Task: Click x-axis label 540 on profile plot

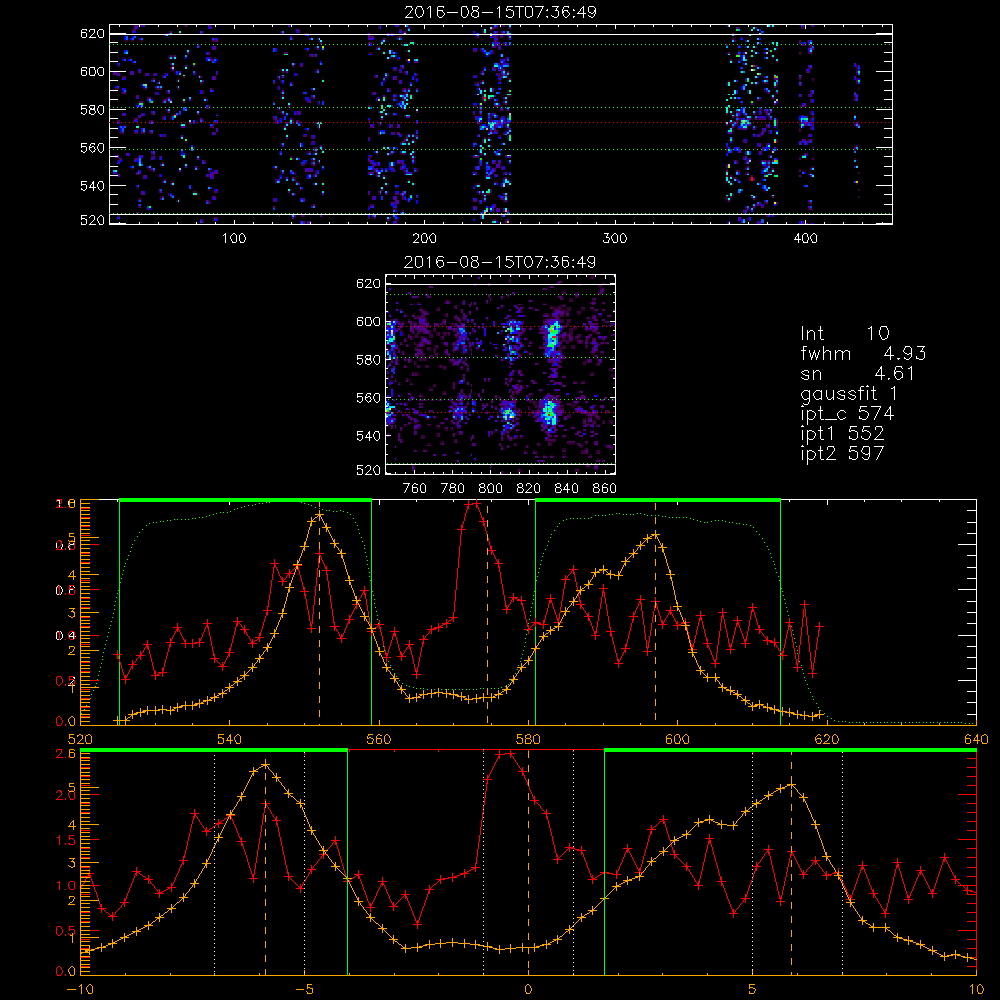Action: pos(230,739)
